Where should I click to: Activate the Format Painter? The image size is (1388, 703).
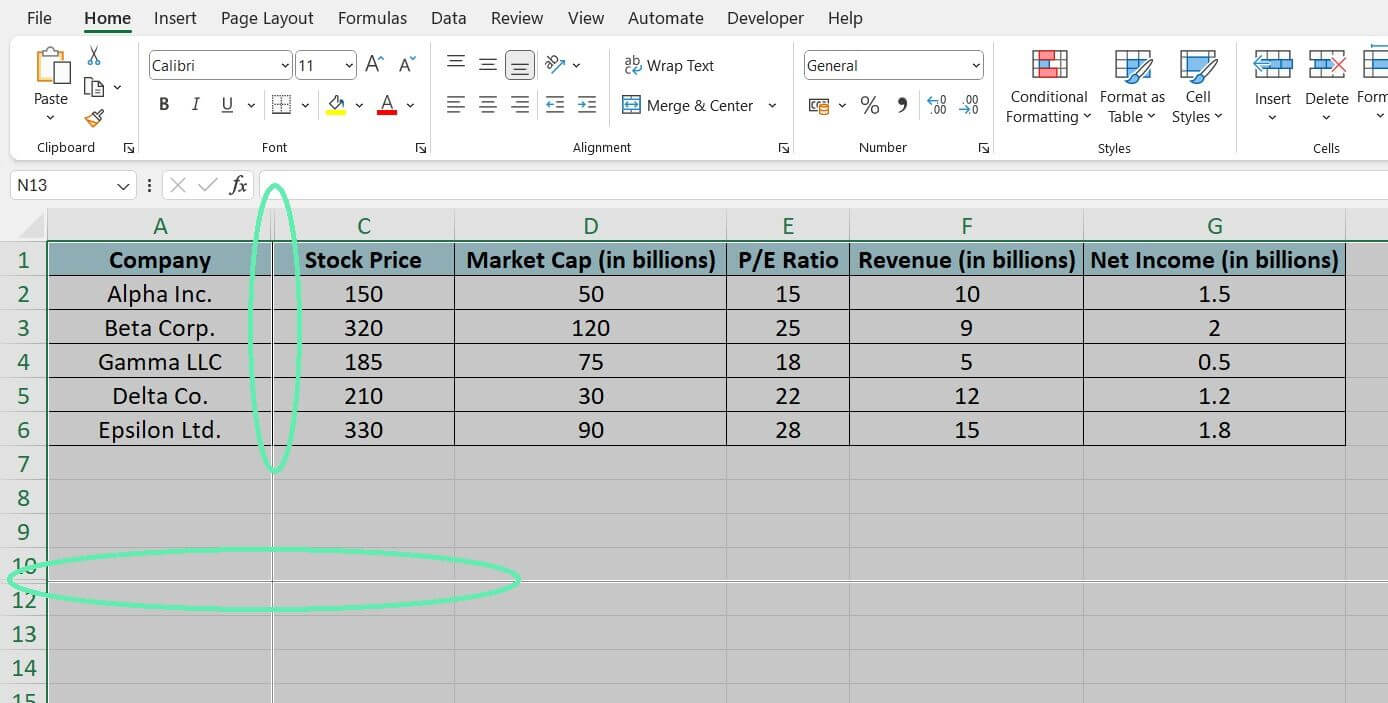[x=93, y=117]
